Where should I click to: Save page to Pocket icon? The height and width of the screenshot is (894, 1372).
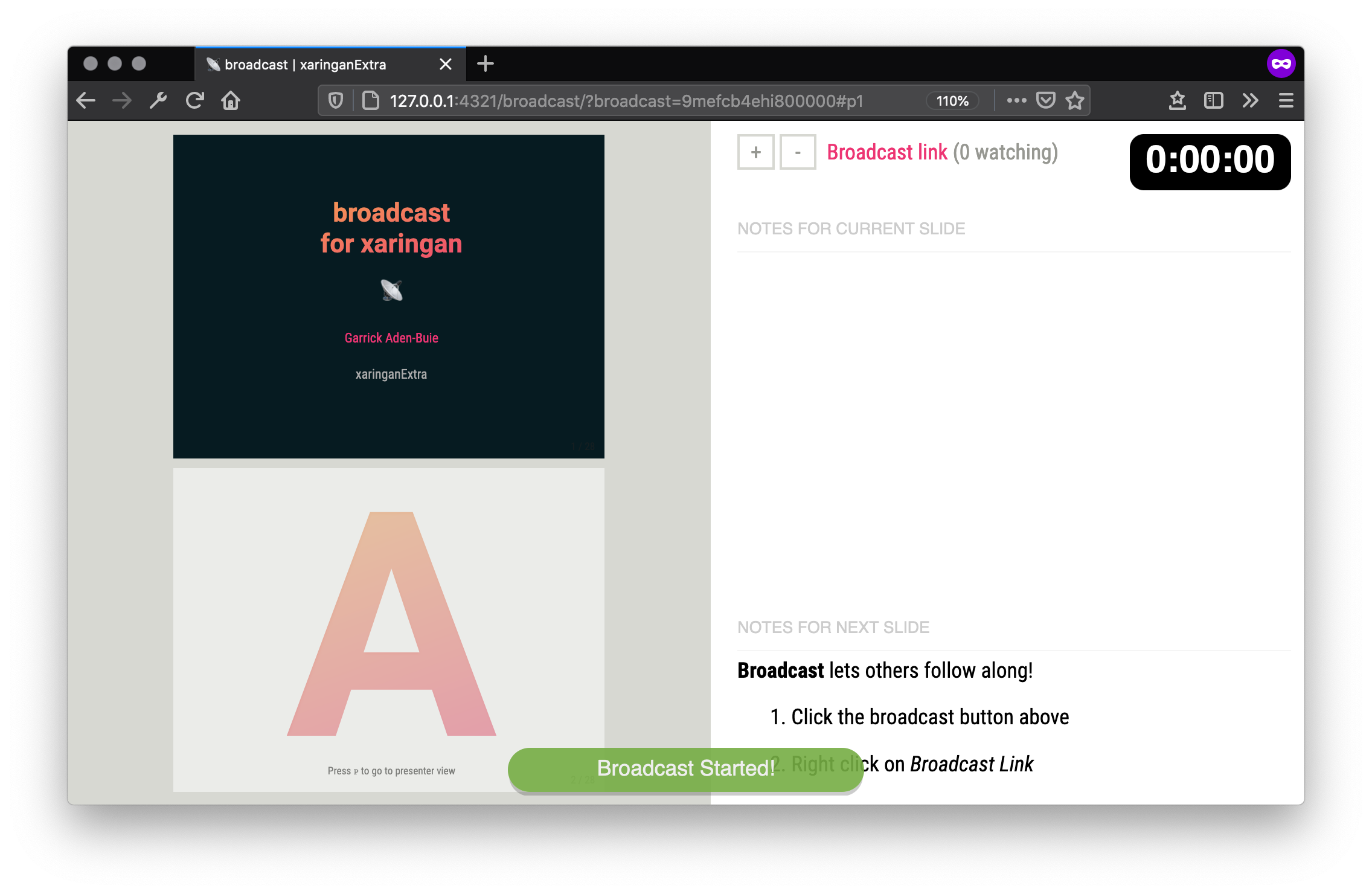(1045, 100)
